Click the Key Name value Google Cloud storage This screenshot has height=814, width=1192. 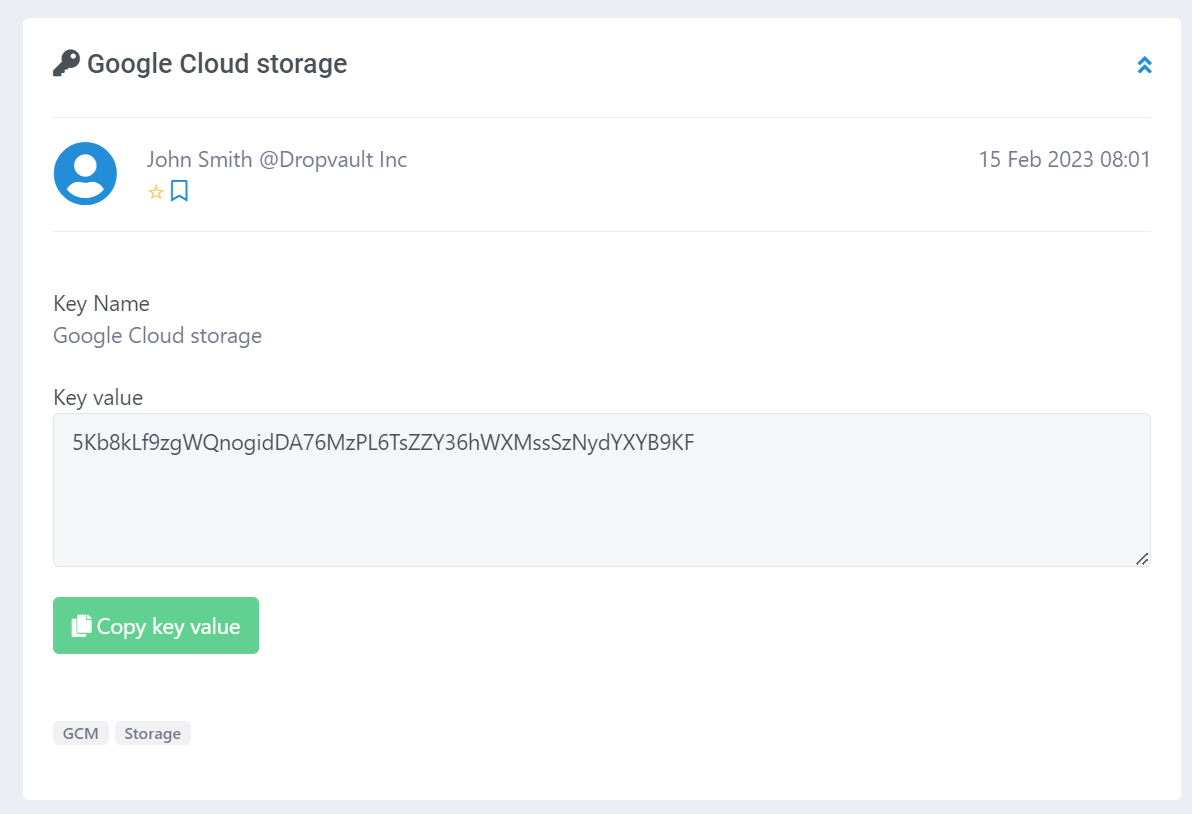[157, 335]
